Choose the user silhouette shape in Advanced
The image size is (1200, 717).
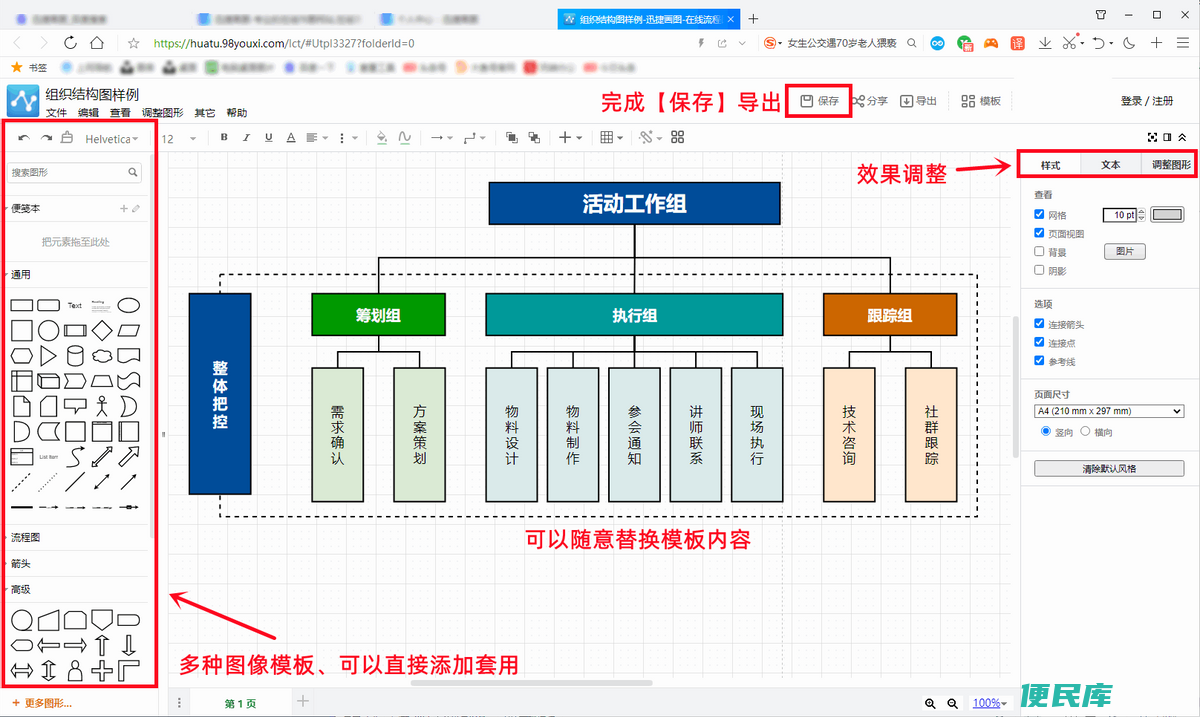point(75,669)
